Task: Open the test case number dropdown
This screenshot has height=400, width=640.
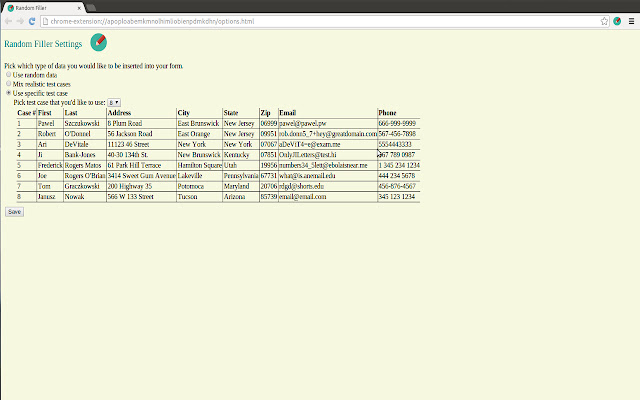Action: pos(113,102)
